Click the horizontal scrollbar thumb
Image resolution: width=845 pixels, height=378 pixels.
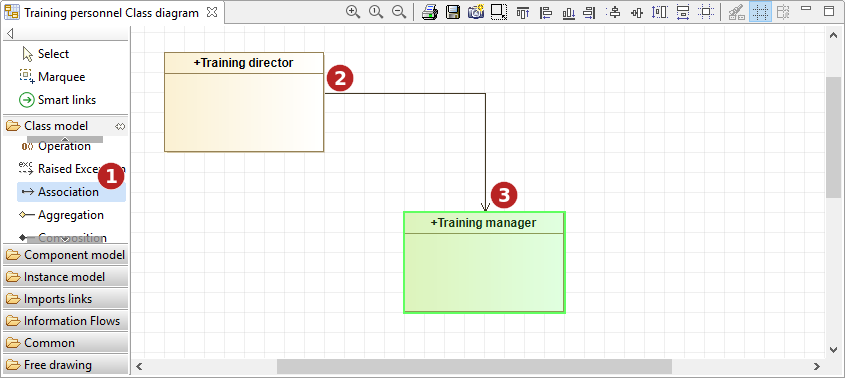pyautogui.click(x=474, y=367)
